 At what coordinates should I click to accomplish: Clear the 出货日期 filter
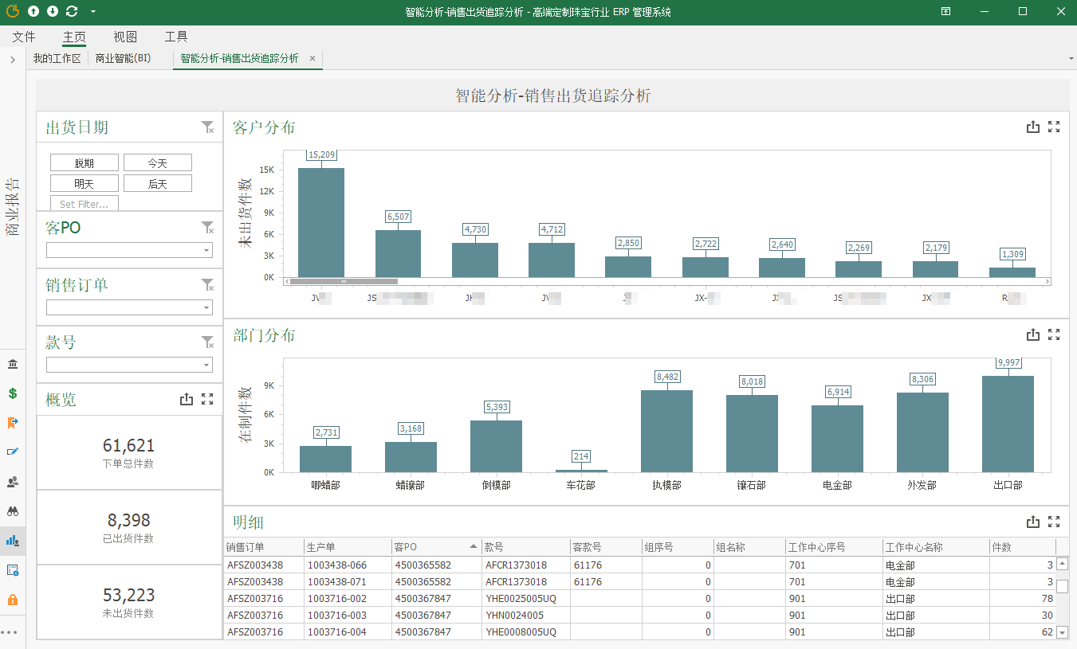[207, 127]
